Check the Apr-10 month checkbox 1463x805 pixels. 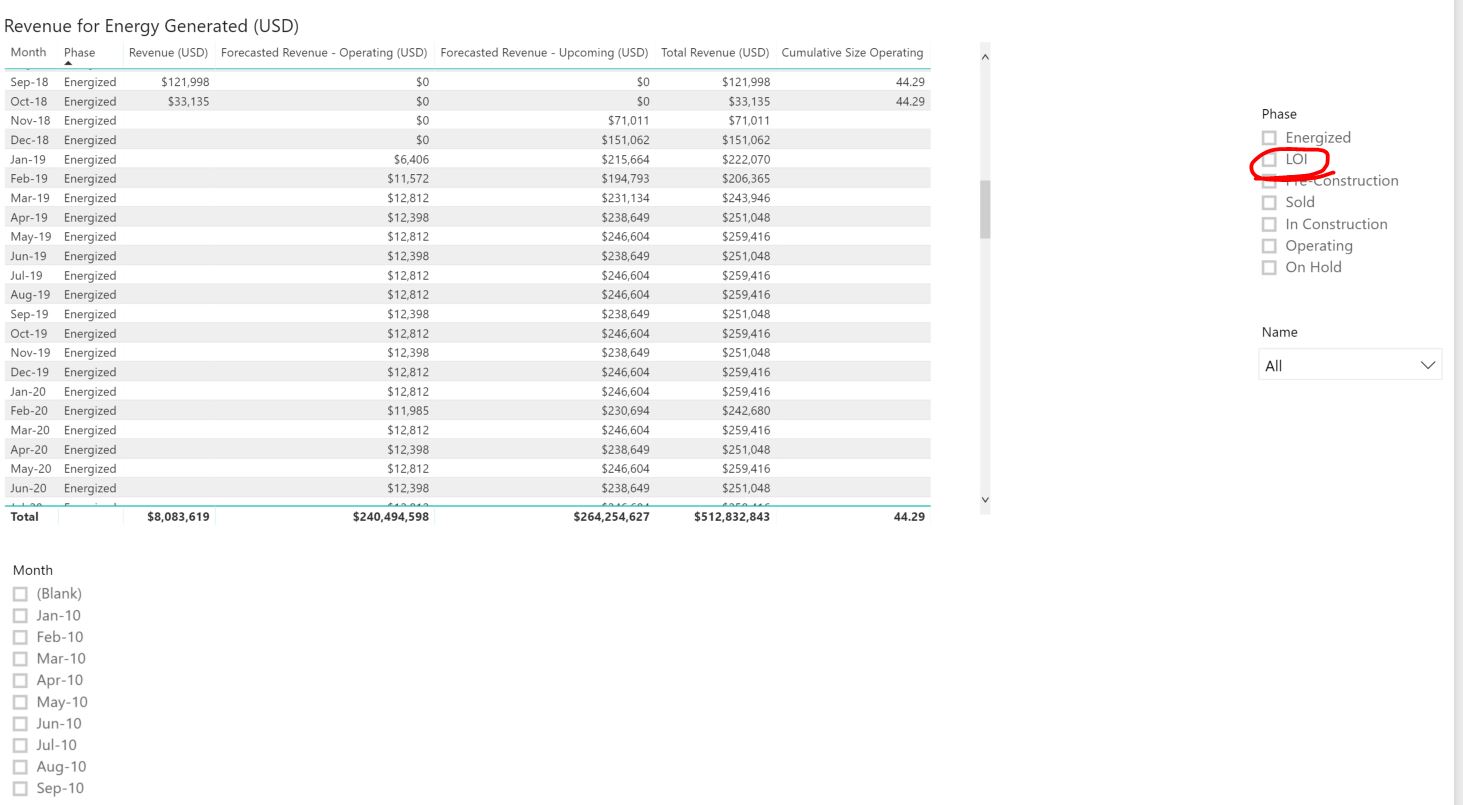(x=20, y=681)
